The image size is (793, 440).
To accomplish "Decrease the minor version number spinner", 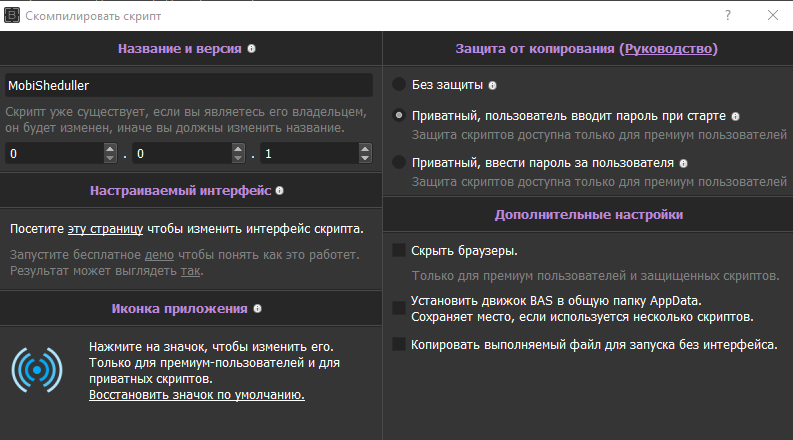I will click(x=238, y=158).
